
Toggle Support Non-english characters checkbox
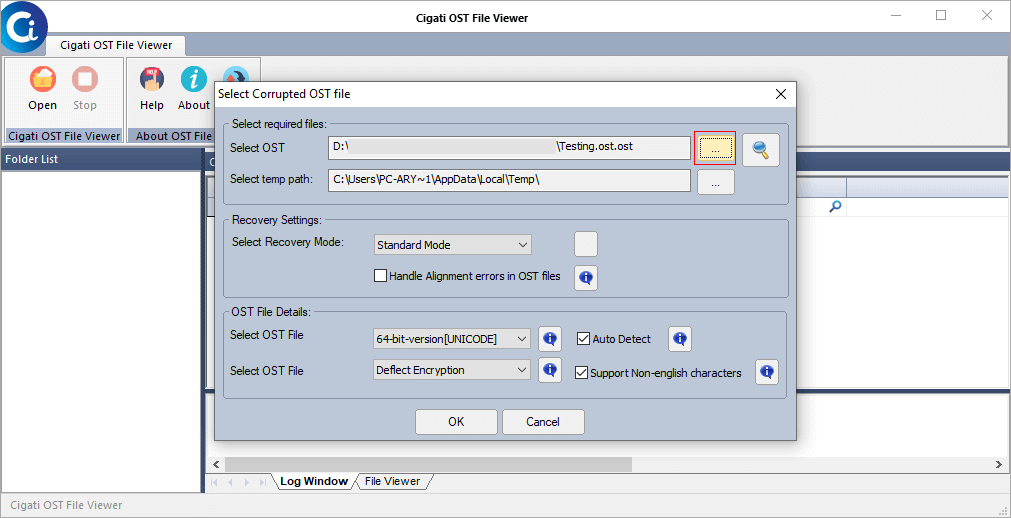click(x=581, y=373)
